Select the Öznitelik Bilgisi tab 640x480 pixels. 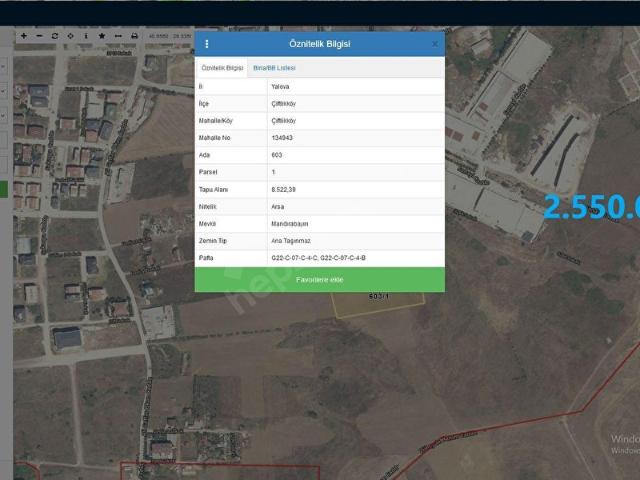pyautogui.click(x=222, y=68)
